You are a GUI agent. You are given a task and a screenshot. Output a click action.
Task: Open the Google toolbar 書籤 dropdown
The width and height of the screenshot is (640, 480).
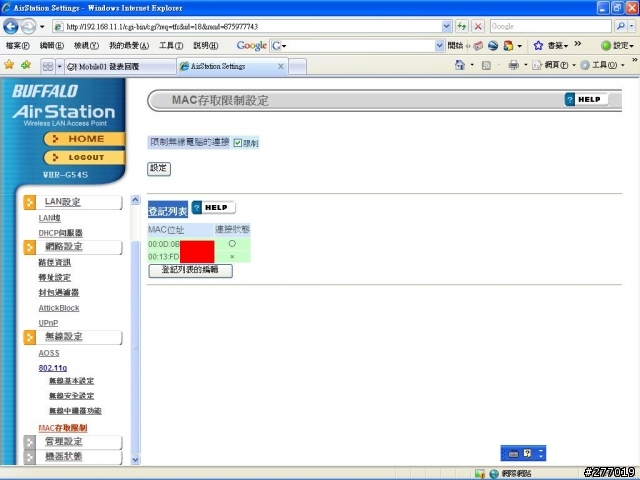(558, 46)
